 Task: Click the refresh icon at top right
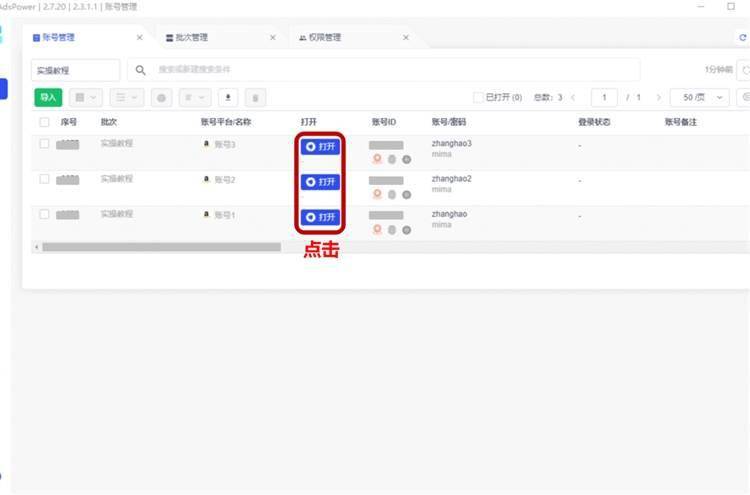pyautogui.click(x=742, y=38)
